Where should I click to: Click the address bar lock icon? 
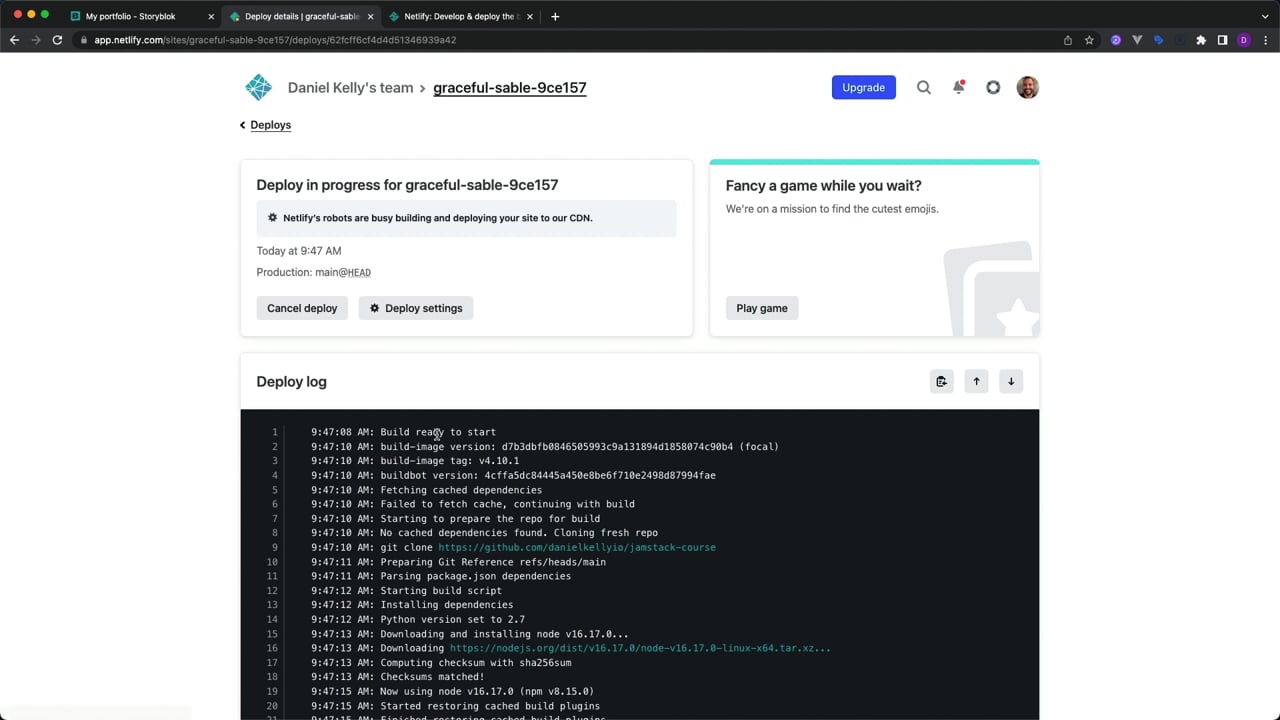coord(84,40)
